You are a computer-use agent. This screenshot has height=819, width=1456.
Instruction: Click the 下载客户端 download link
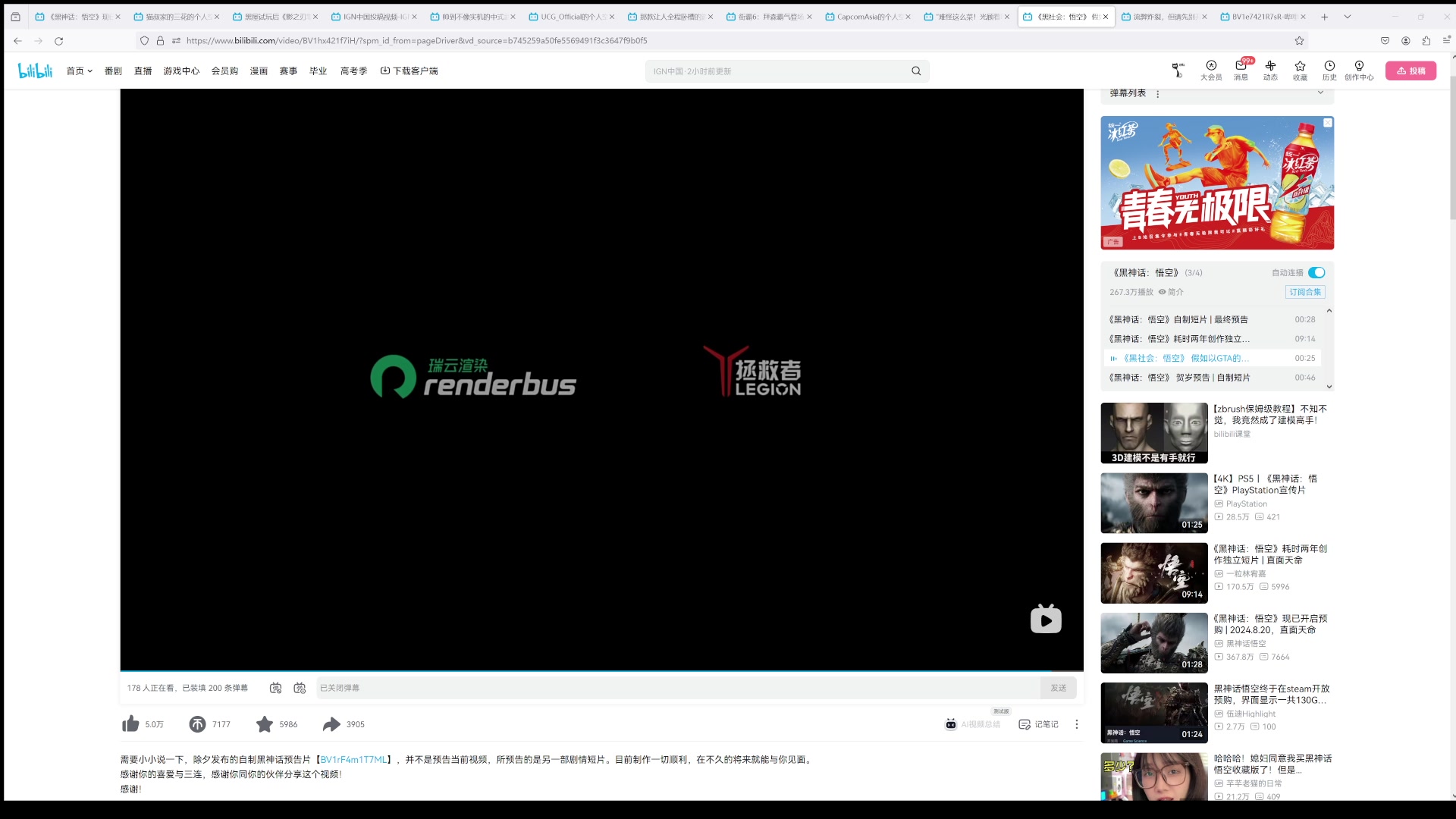coord(409,71)
